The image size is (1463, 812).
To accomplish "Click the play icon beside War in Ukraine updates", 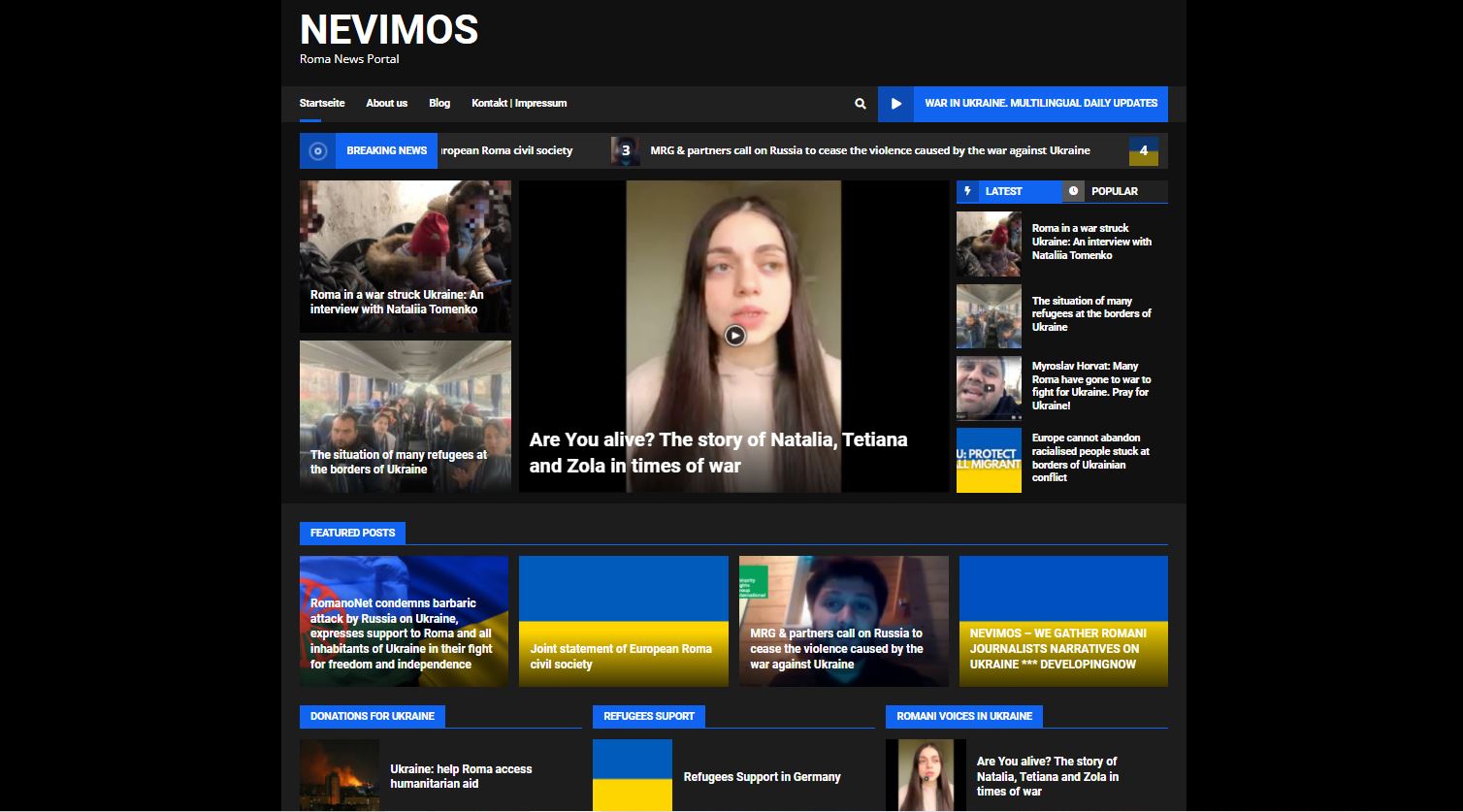I will pos(895,104).
